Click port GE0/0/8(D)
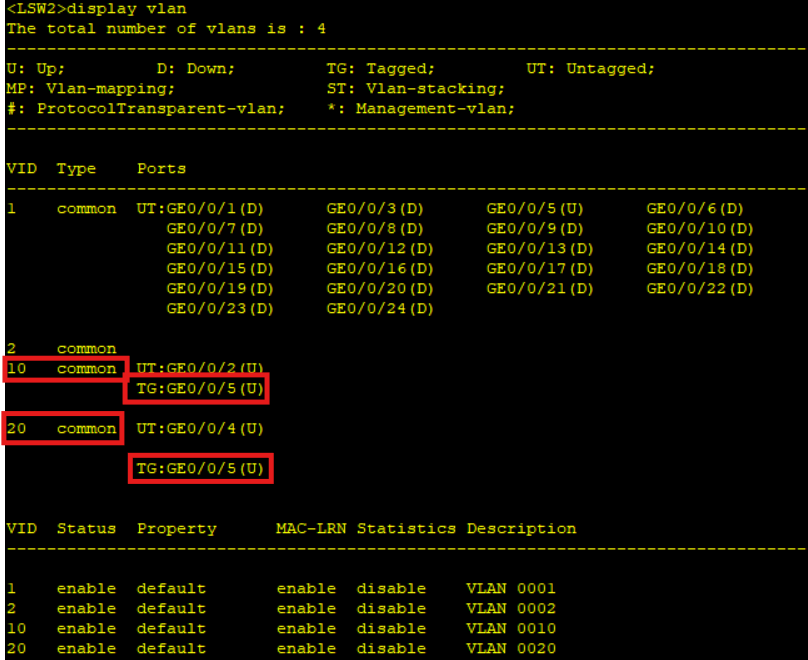Screen dimensions: 808x660 pos(375,229)
